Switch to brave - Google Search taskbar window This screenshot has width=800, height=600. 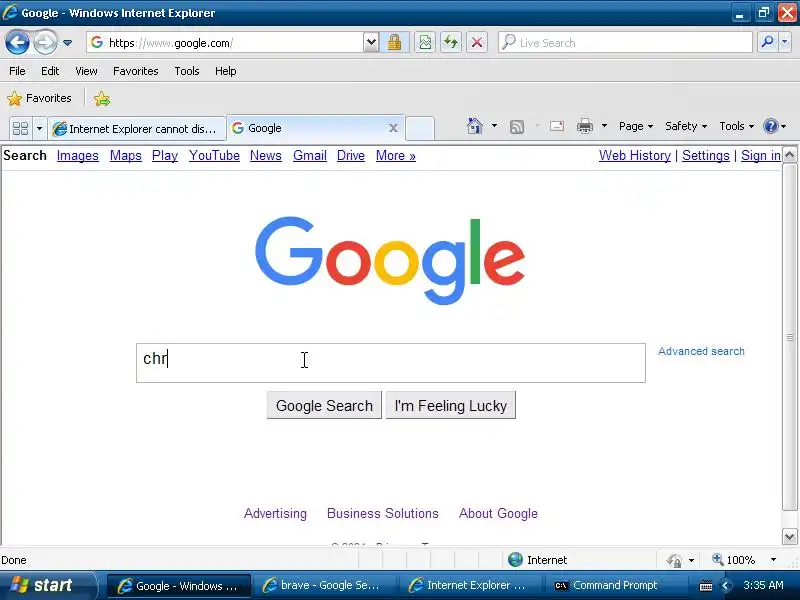[323, 586]
